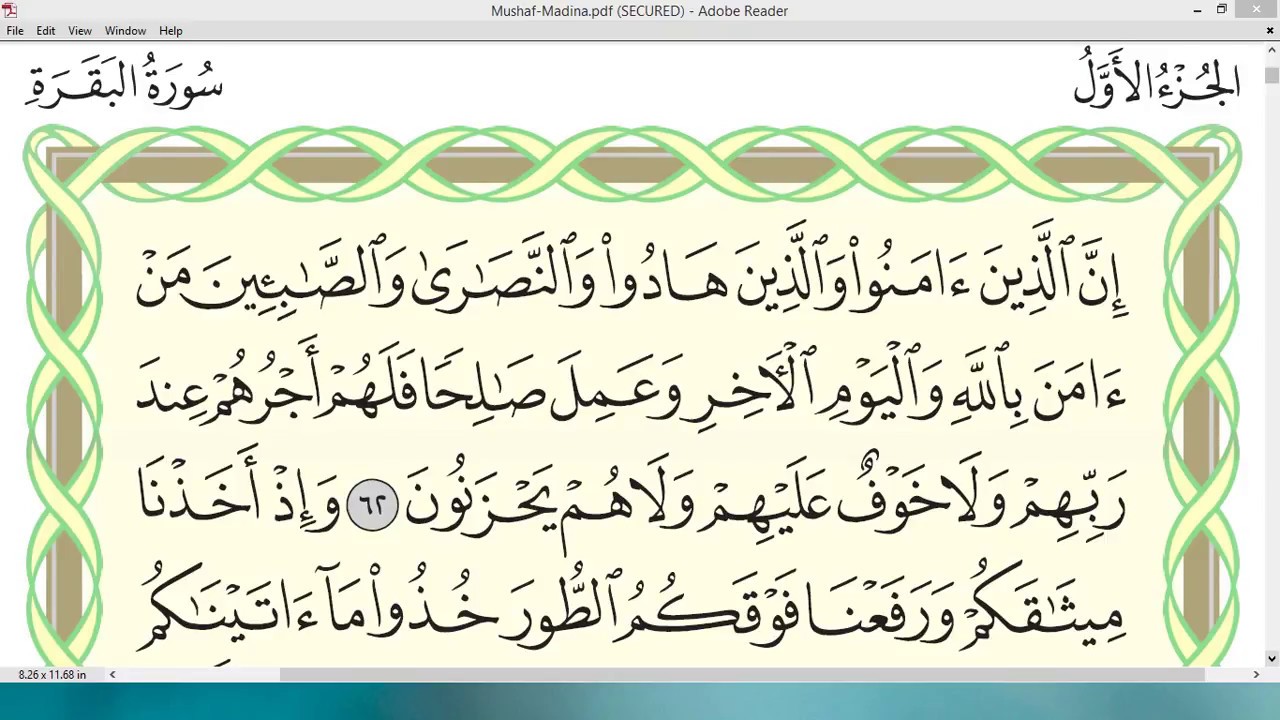Open the Edit menu

[46, 31]
